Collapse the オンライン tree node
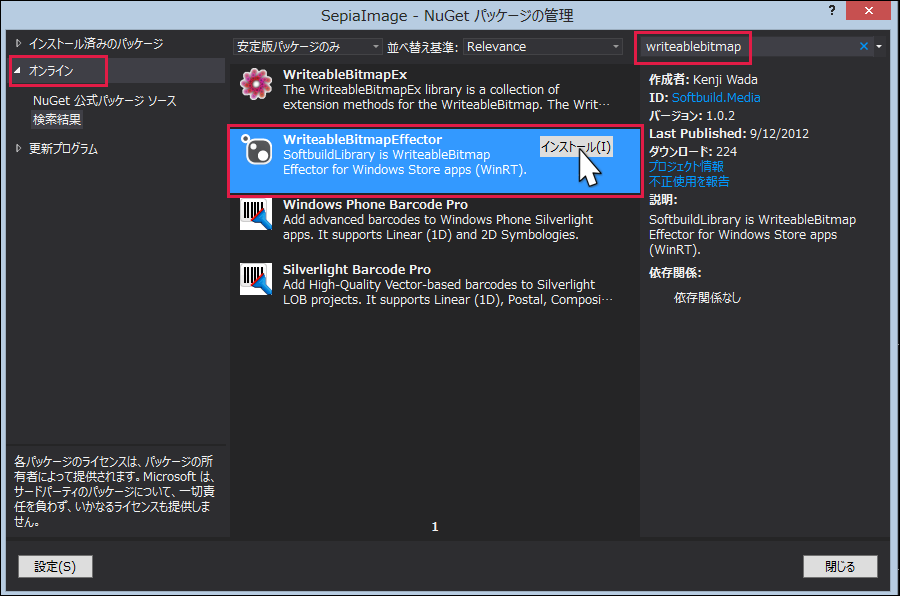 [18, 70]
